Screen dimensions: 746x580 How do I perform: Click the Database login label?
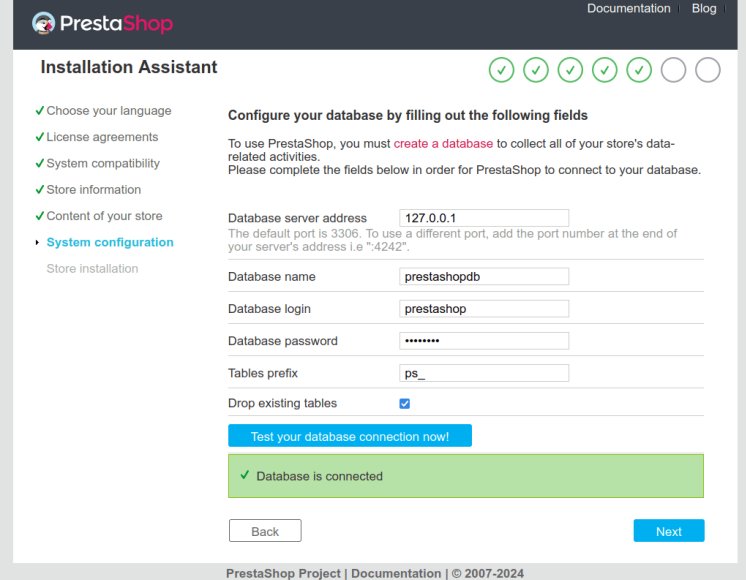point(269,309)
